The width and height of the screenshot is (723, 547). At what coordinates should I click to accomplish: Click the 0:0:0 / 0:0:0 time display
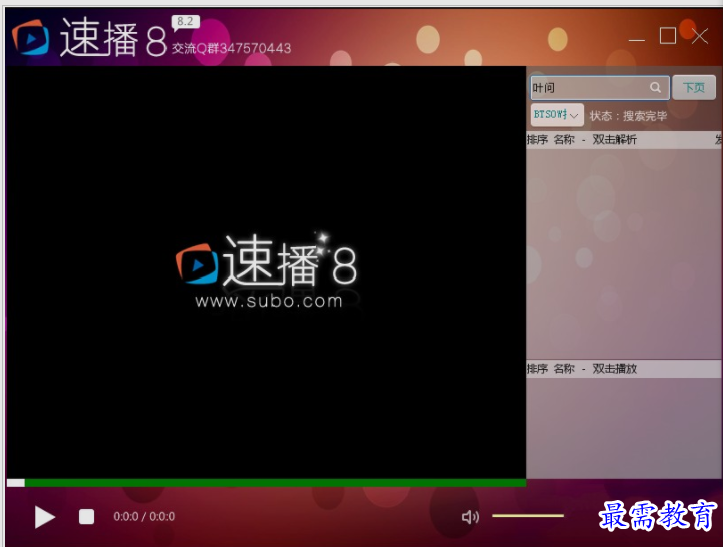point(144,517)
